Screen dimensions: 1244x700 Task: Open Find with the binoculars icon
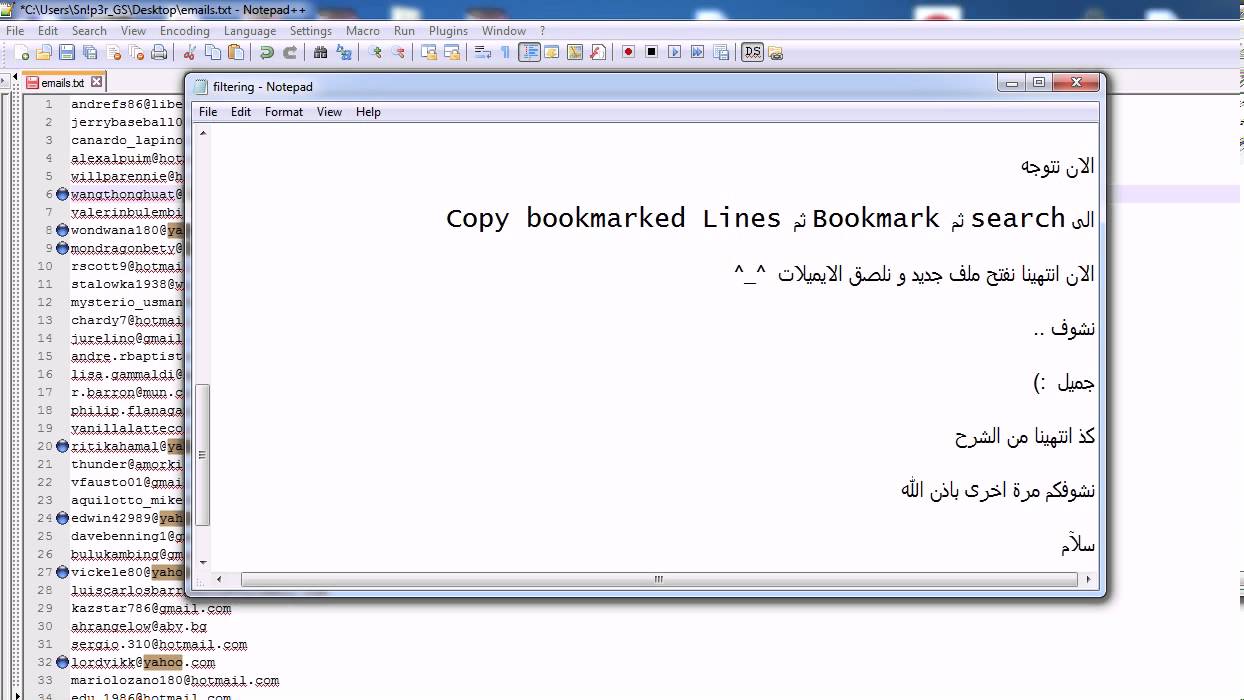(x=320, y=52)
